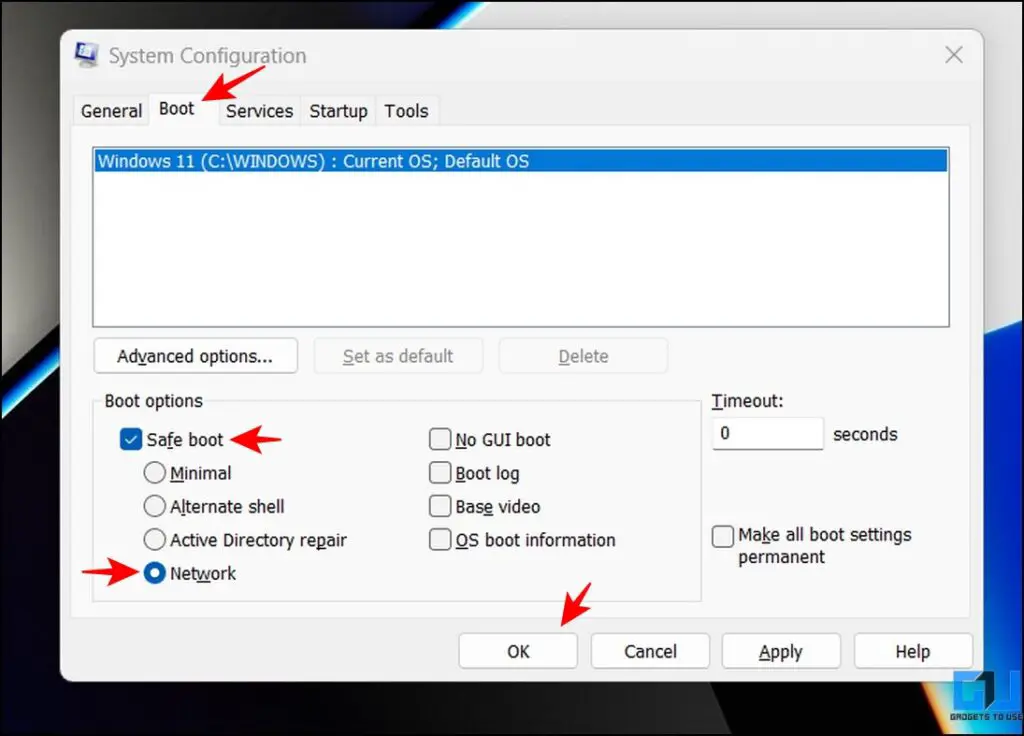This screenshot has width=1024, height=736.
Task: Open the Startup tab
Action: pos(337,111)
